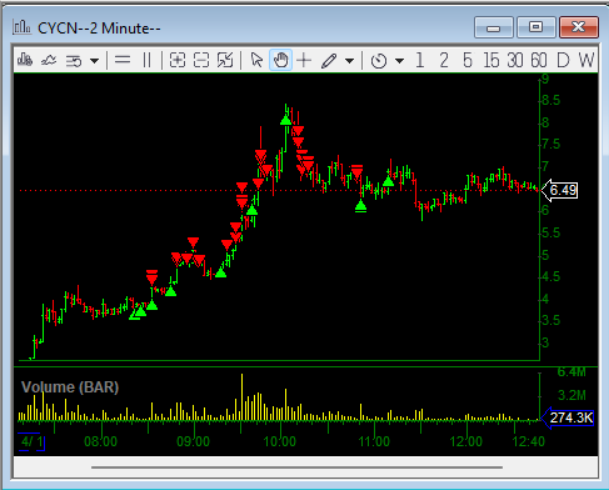This screenshot has width=609, height=490.
Task: Minimize the CYCN chart window
Action: click(x=494, y=27)
